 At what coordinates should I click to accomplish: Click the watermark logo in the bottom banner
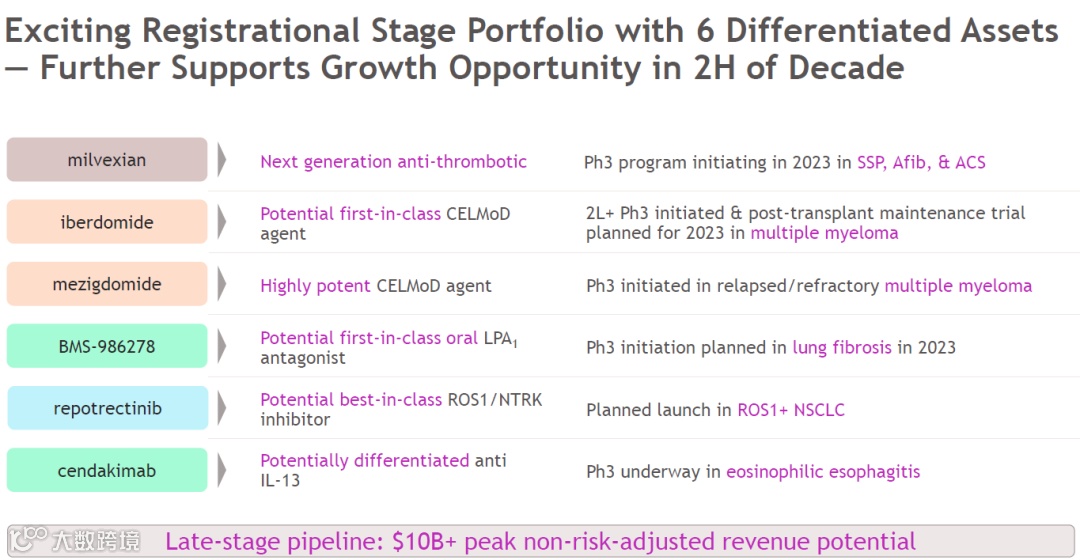75,541
